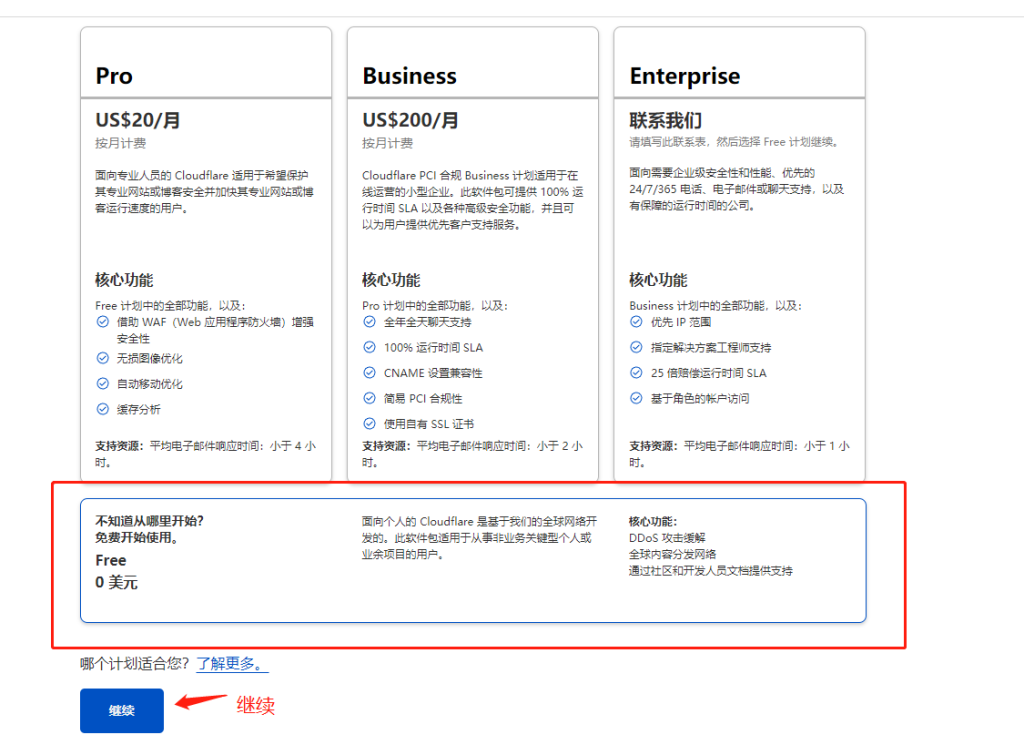Click the 联系我们 Enterprise contact heading
The width and height of the screenshot is (1024, 745).
point(665,120)
